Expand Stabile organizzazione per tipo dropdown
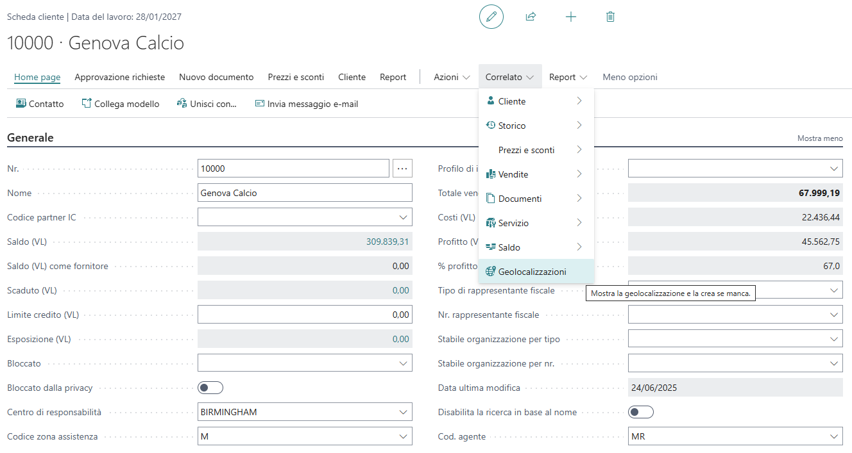 click(x=834, y=339)
